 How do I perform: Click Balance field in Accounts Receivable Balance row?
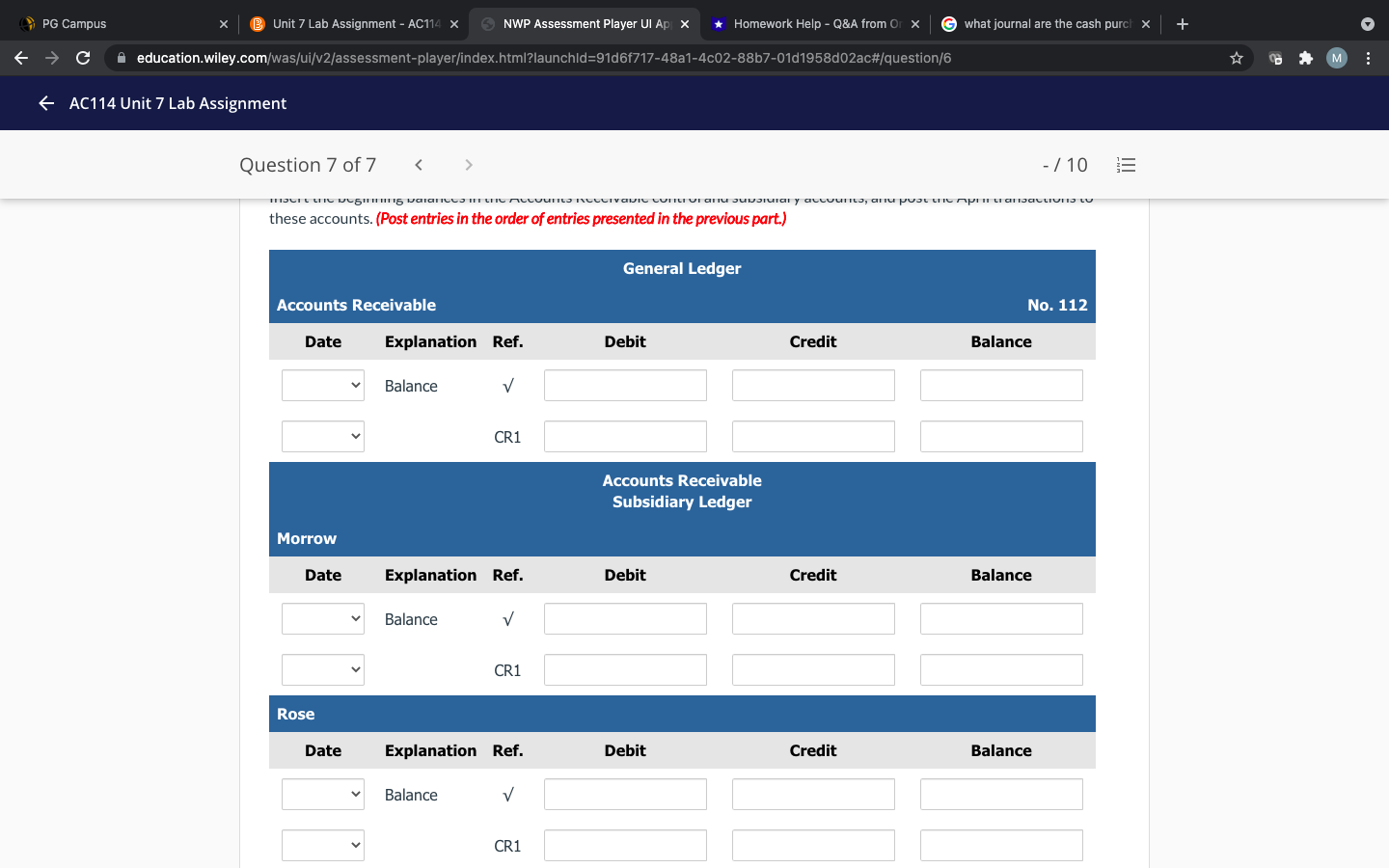1001,386
